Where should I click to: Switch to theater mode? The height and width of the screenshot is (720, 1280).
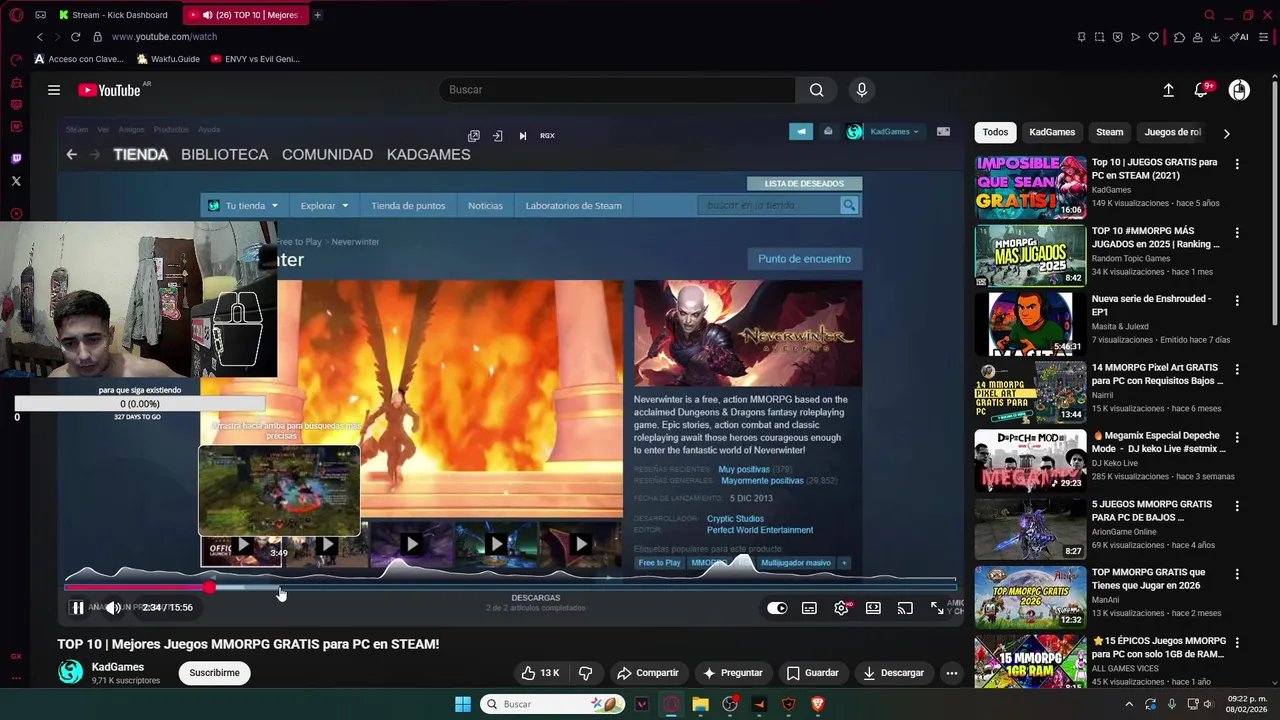coord(873,608)
